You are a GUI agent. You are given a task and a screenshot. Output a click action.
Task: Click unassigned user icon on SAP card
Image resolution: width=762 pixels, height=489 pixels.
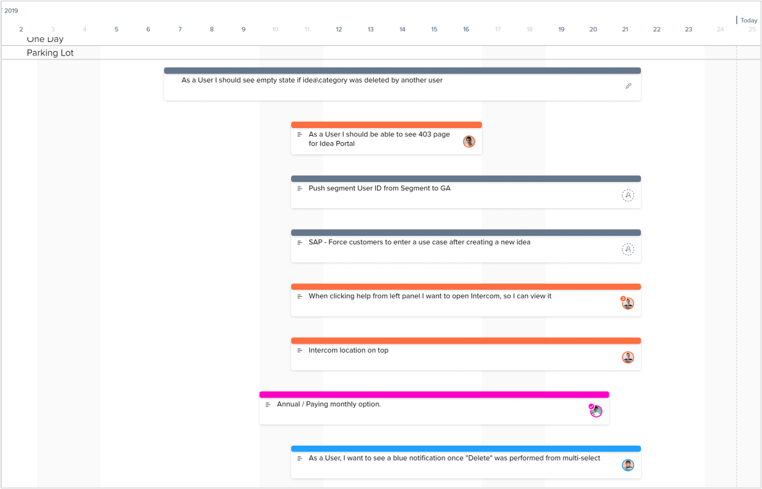click(628, 250)
